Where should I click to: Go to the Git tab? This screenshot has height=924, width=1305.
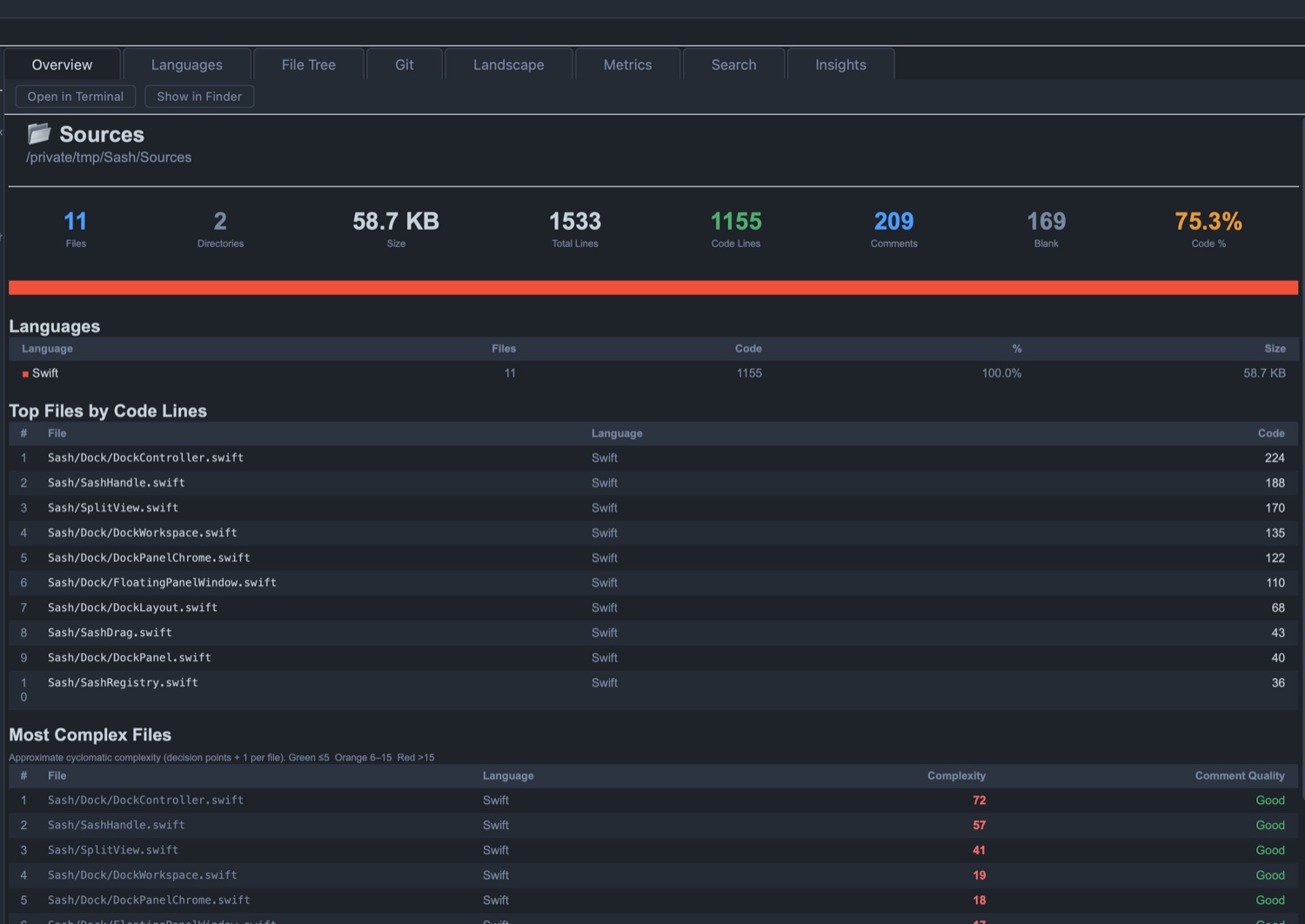point(405,64)
